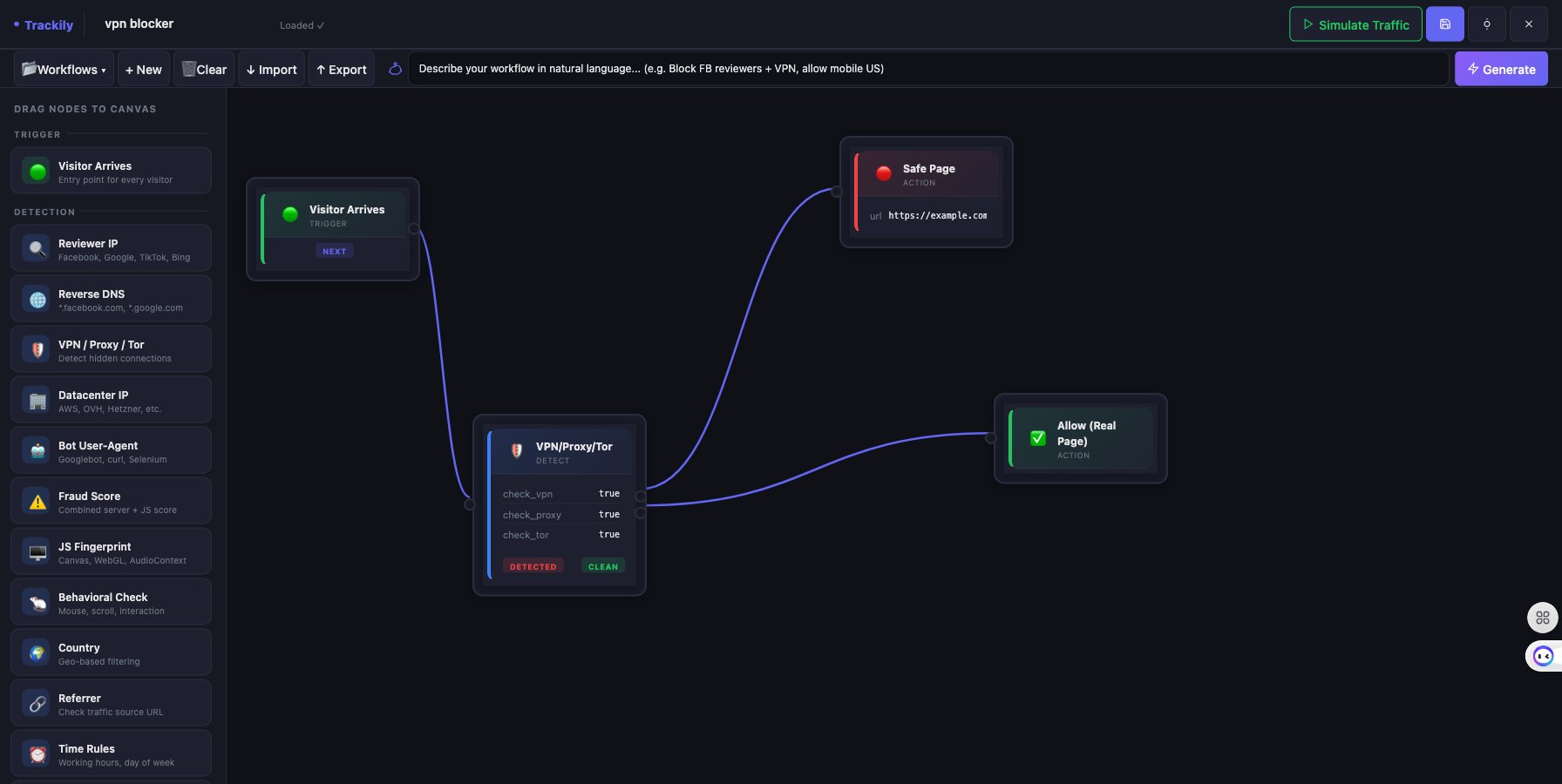The image size is (1562, 784).
Task: Click the Reviewer IP magnifier icon
Action: click(37, 250)
